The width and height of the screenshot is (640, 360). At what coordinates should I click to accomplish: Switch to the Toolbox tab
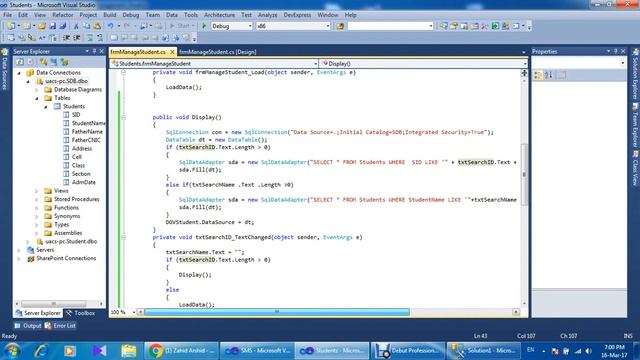coord(80,313)
